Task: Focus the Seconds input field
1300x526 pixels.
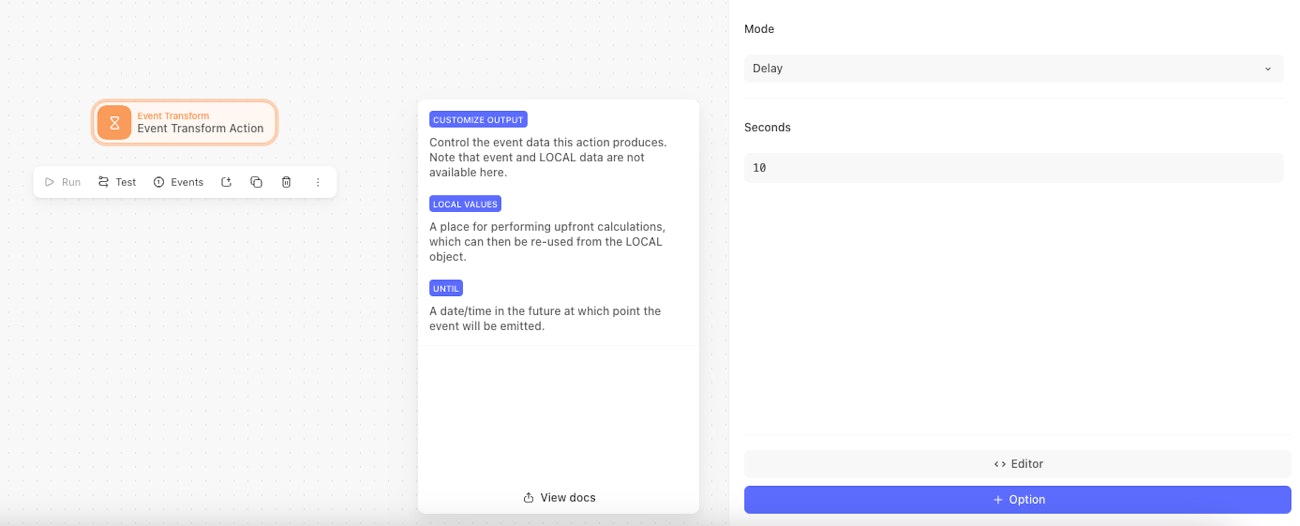Action: coord(1013,168)
